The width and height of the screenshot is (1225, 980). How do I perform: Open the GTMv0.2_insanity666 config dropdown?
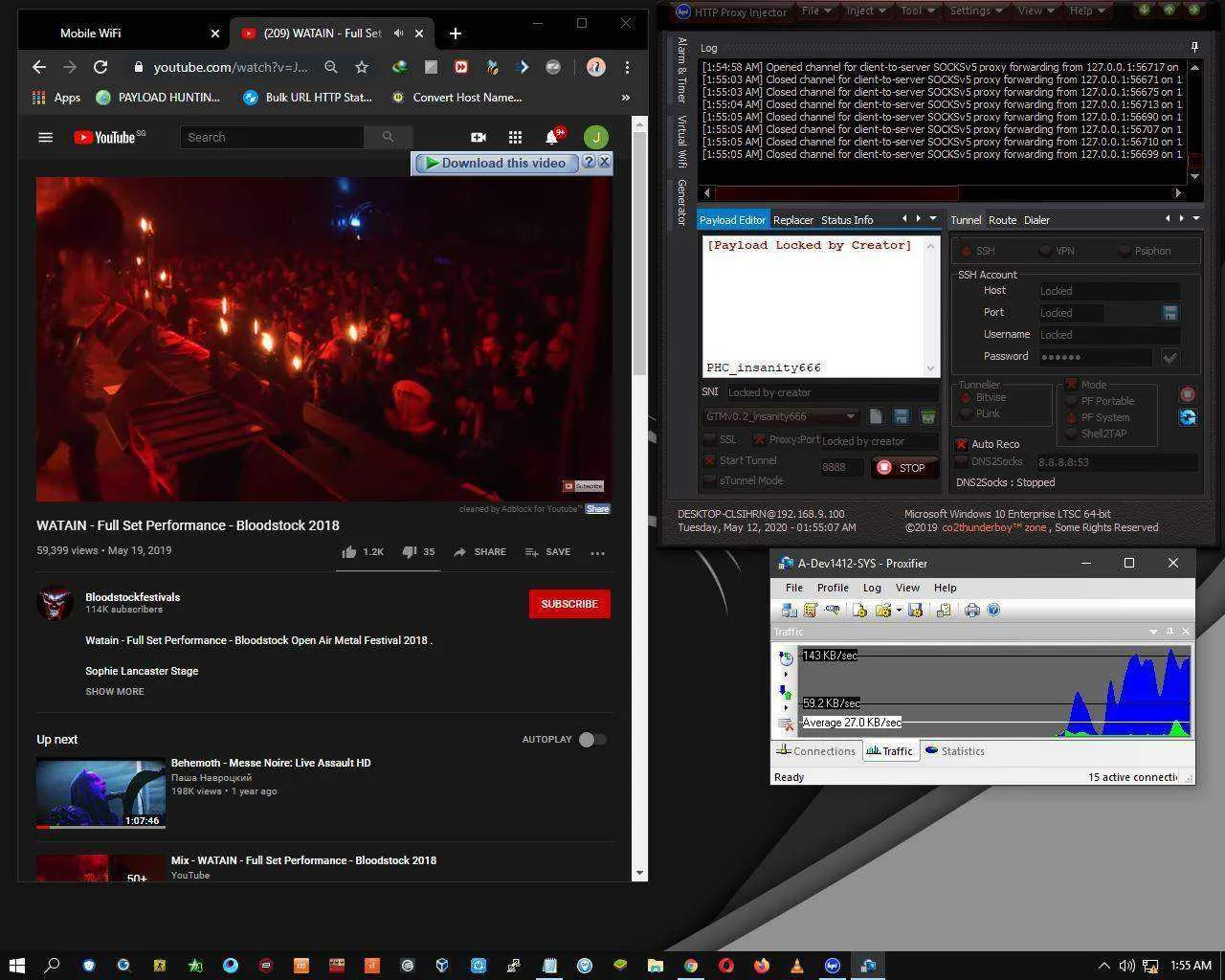tap(850, 416)
